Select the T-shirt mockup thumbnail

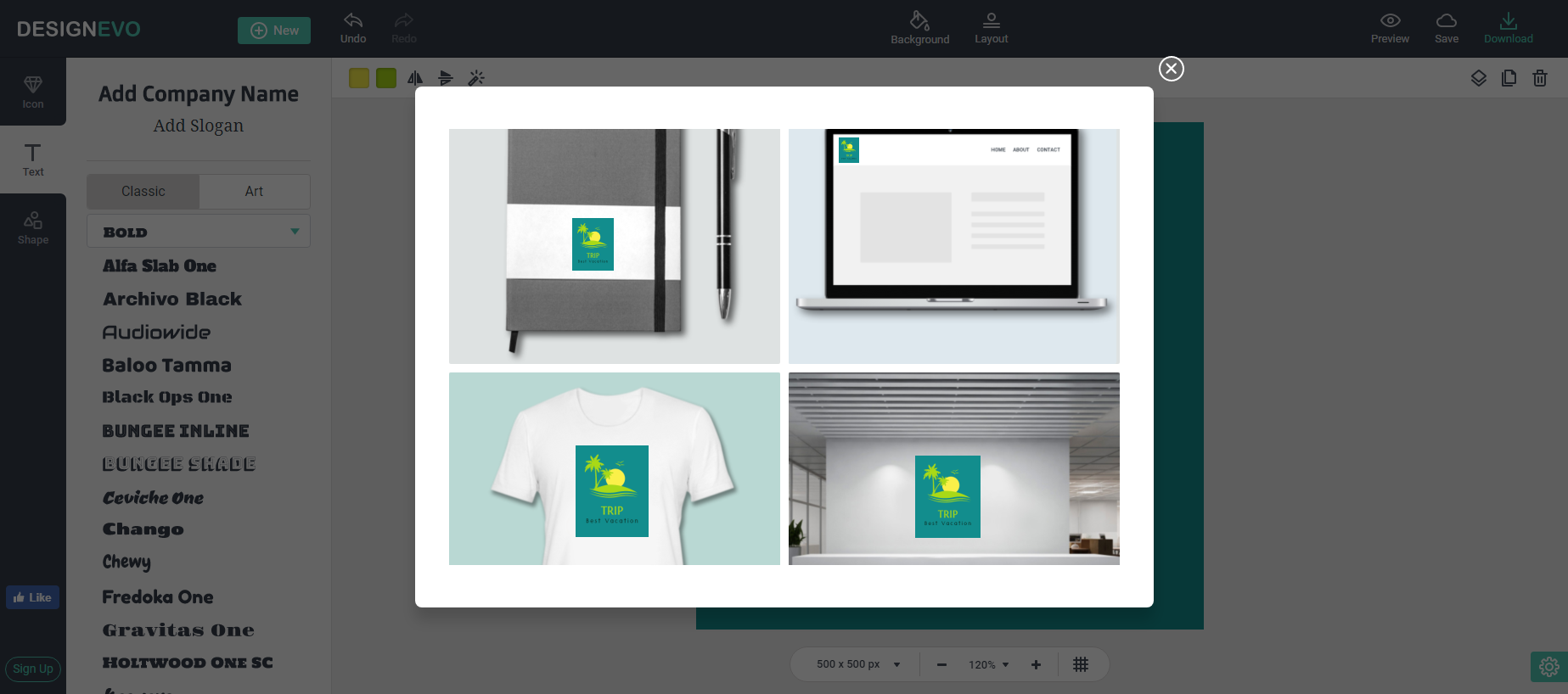point(614,468)
